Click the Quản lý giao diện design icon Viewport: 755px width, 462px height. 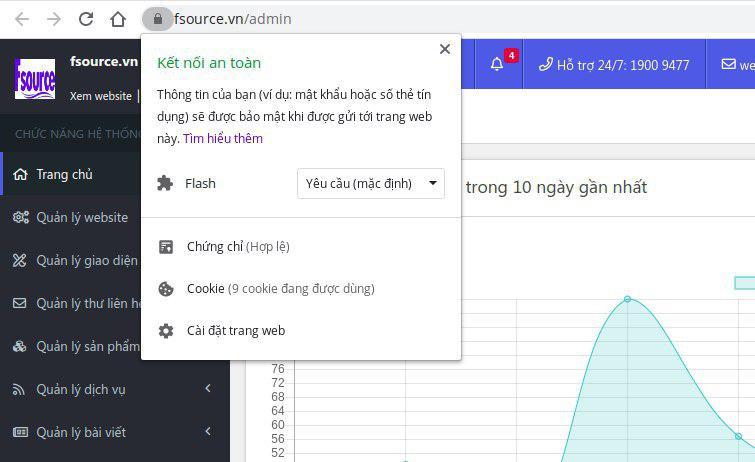(x=20, y=261)
